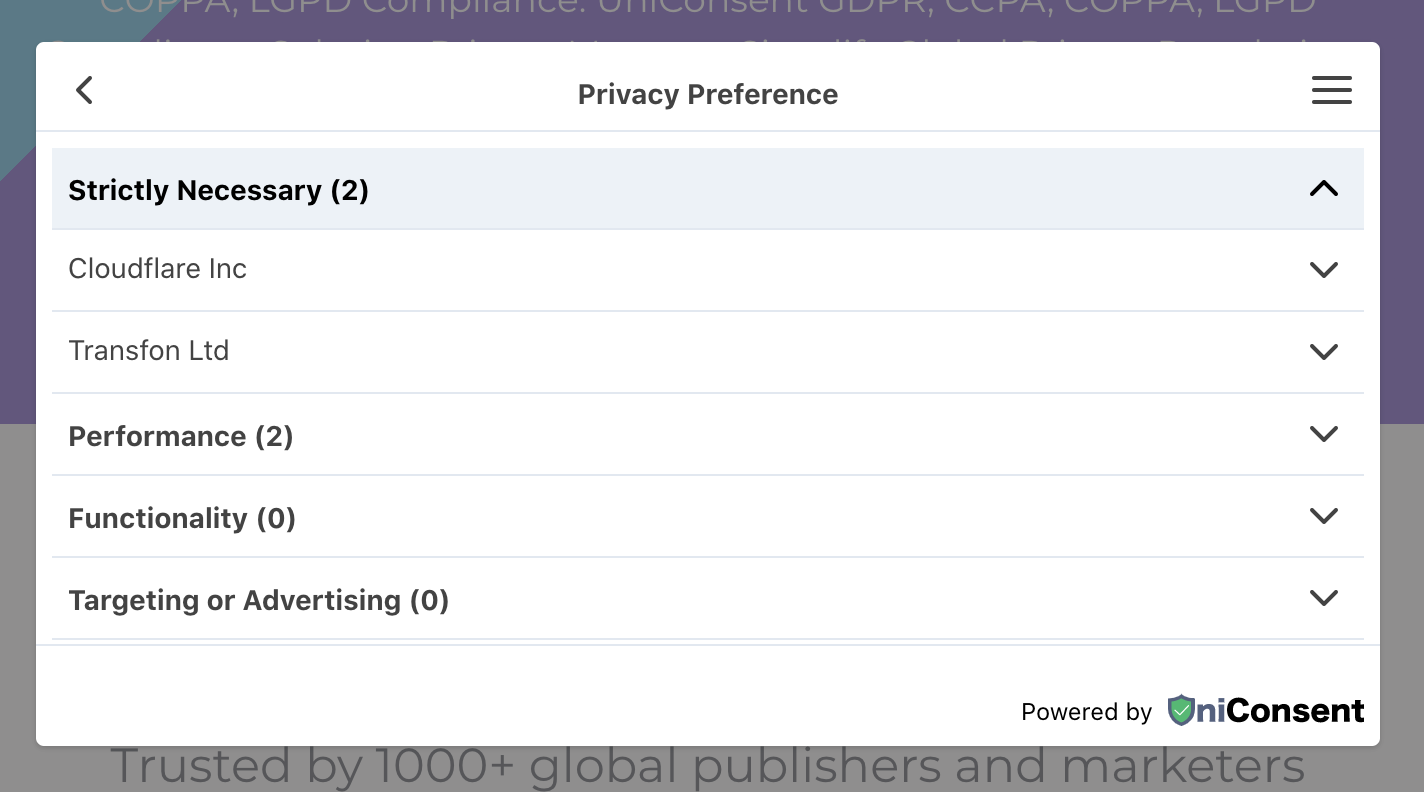
Task: Click the Privacy Preference title
Action: pyautogui.click(x=708, y=94)
